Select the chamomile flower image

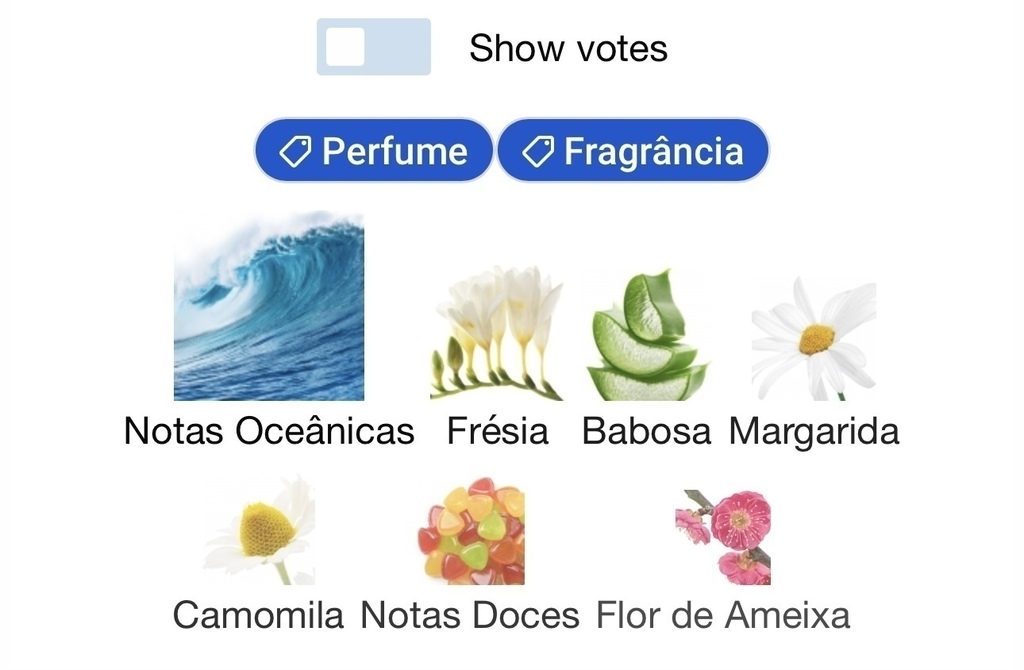coord(259,530)
